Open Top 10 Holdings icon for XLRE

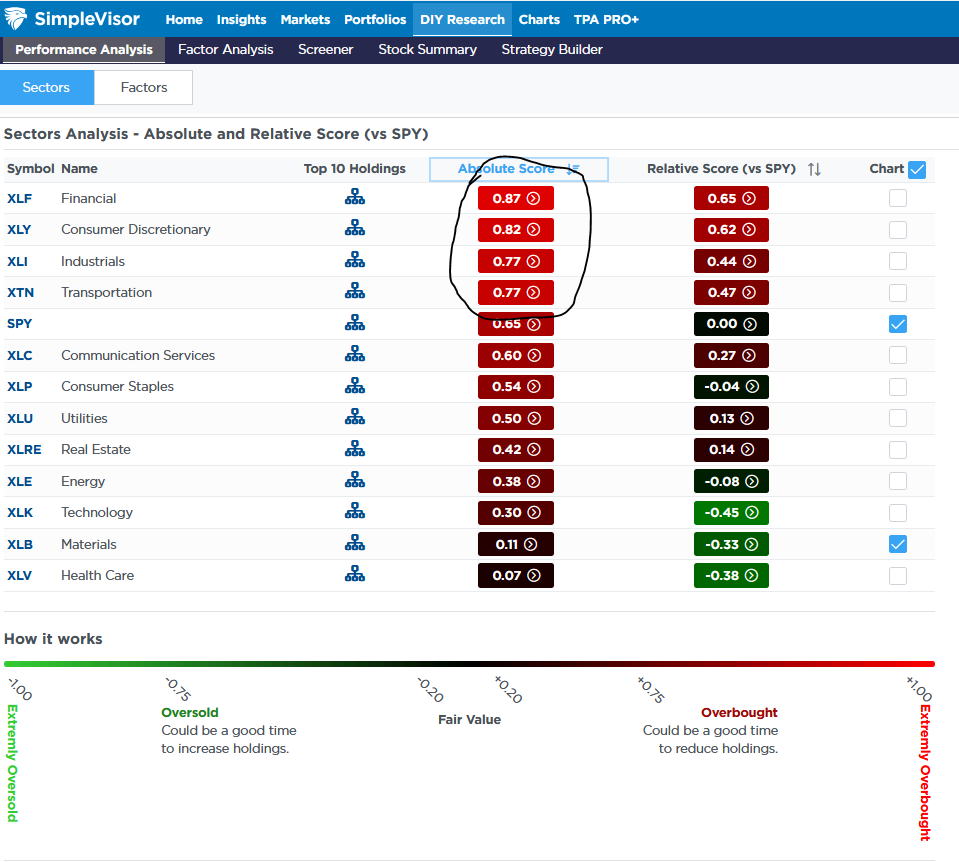tap(355, 449)
